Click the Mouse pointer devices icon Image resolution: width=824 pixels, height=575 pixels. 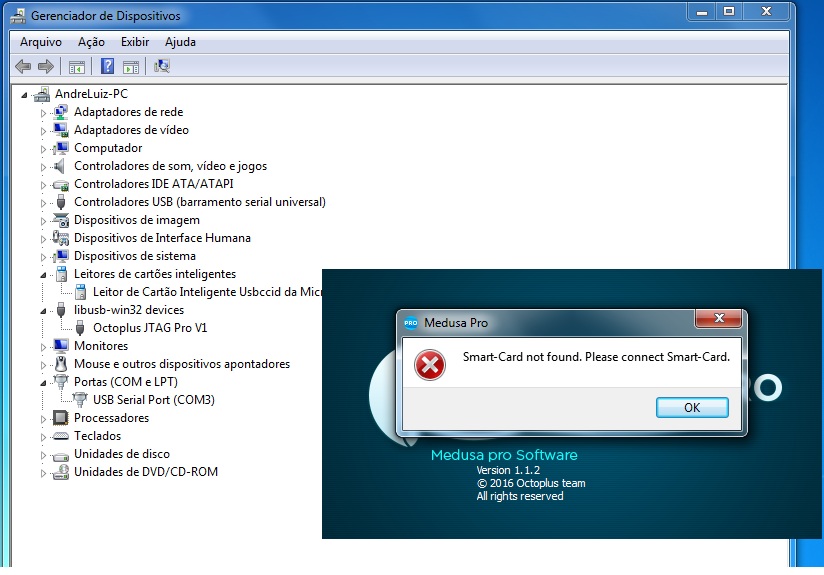(61, 364)
